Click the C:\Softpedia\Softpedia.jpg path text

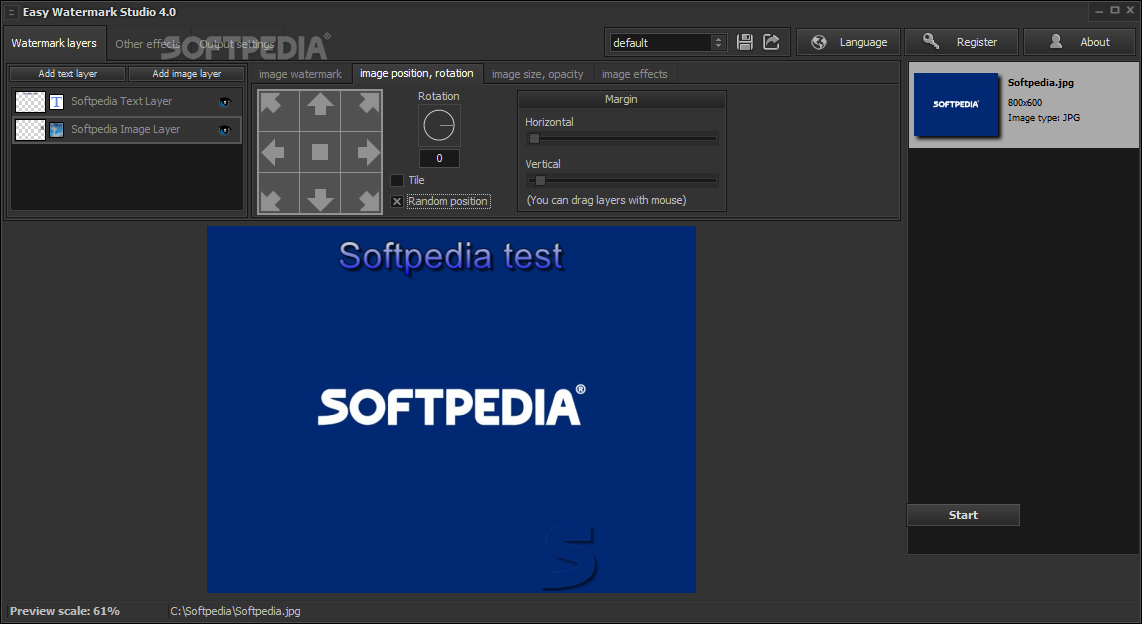click(235, 611)
